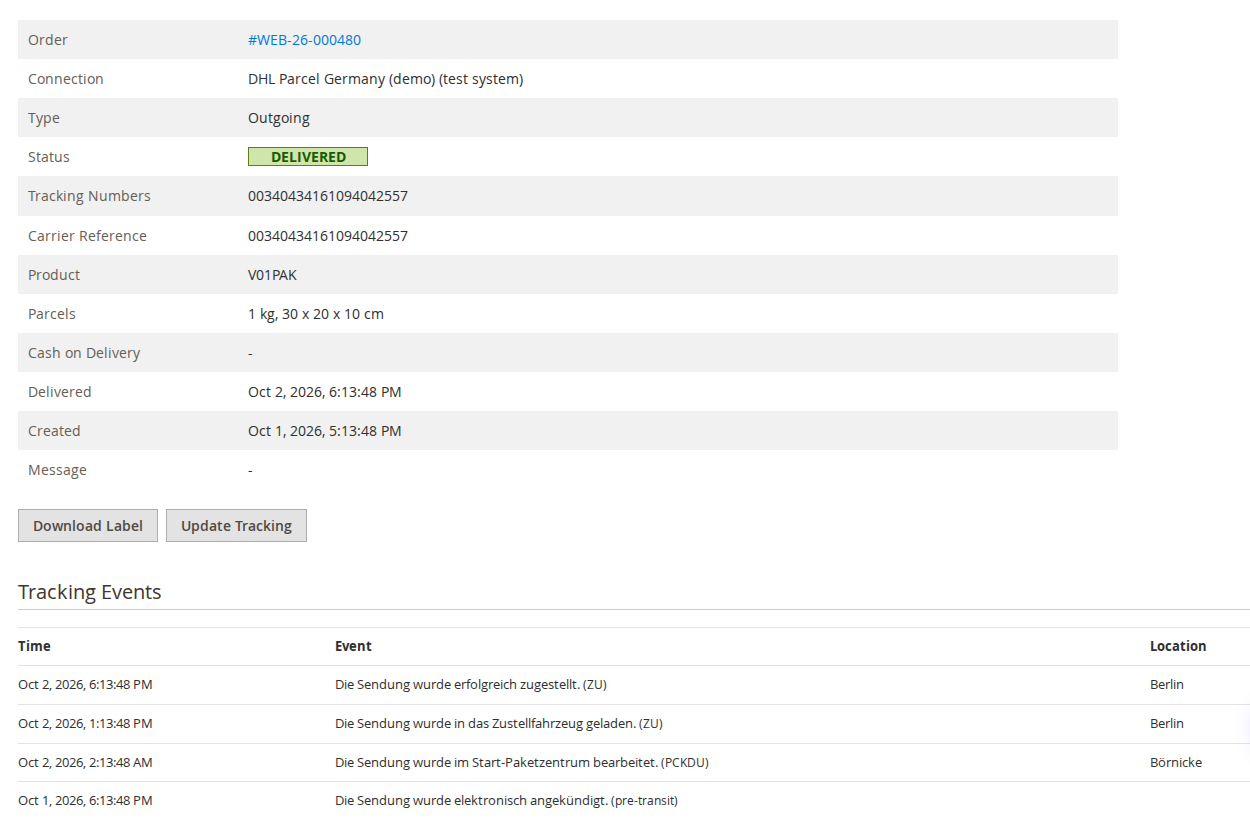This screenshot has width=1250, height=820.
Task: Click the Status row label
Action: (49, 157)
